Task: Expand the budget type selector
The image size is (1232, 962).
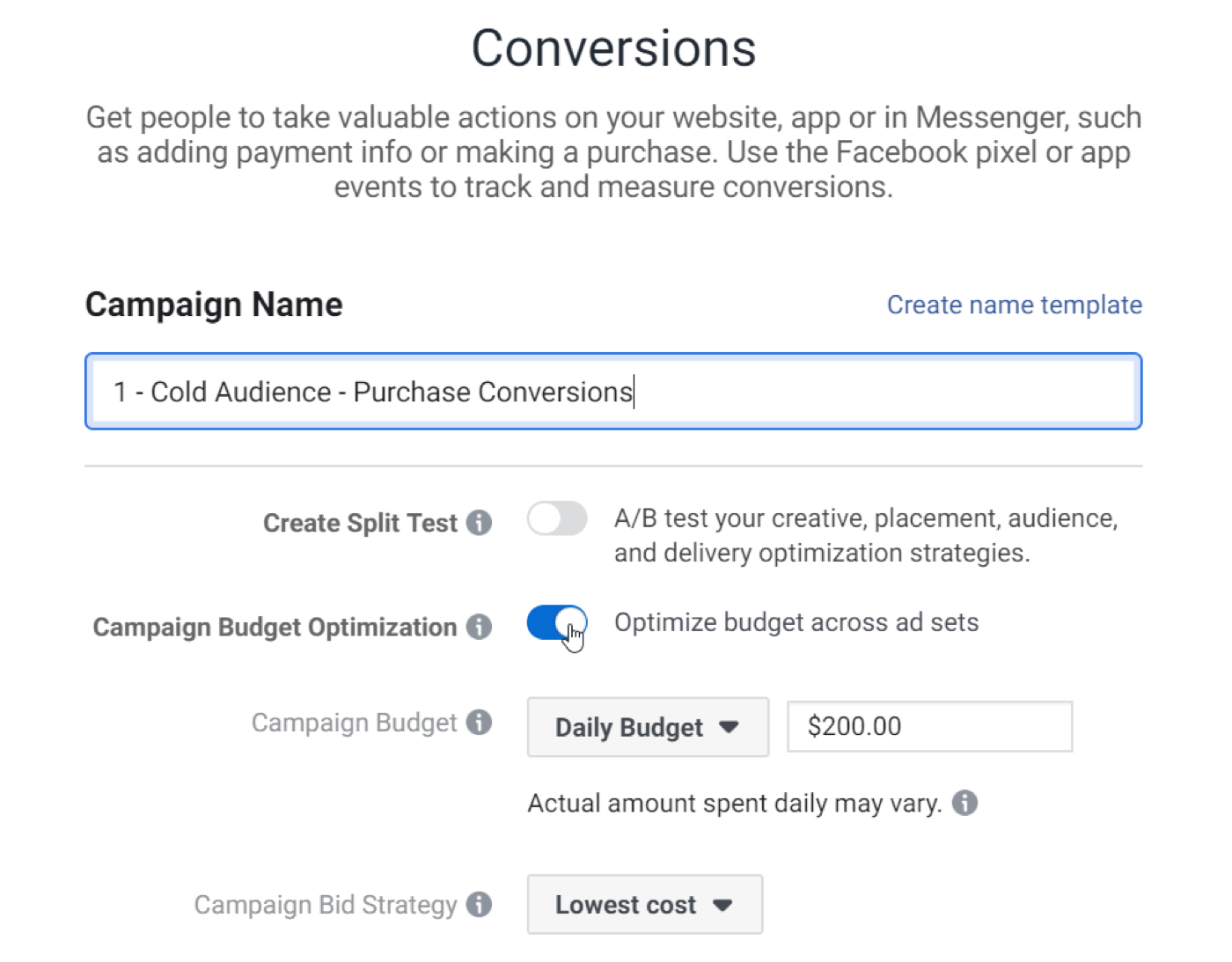Action: 647,727
